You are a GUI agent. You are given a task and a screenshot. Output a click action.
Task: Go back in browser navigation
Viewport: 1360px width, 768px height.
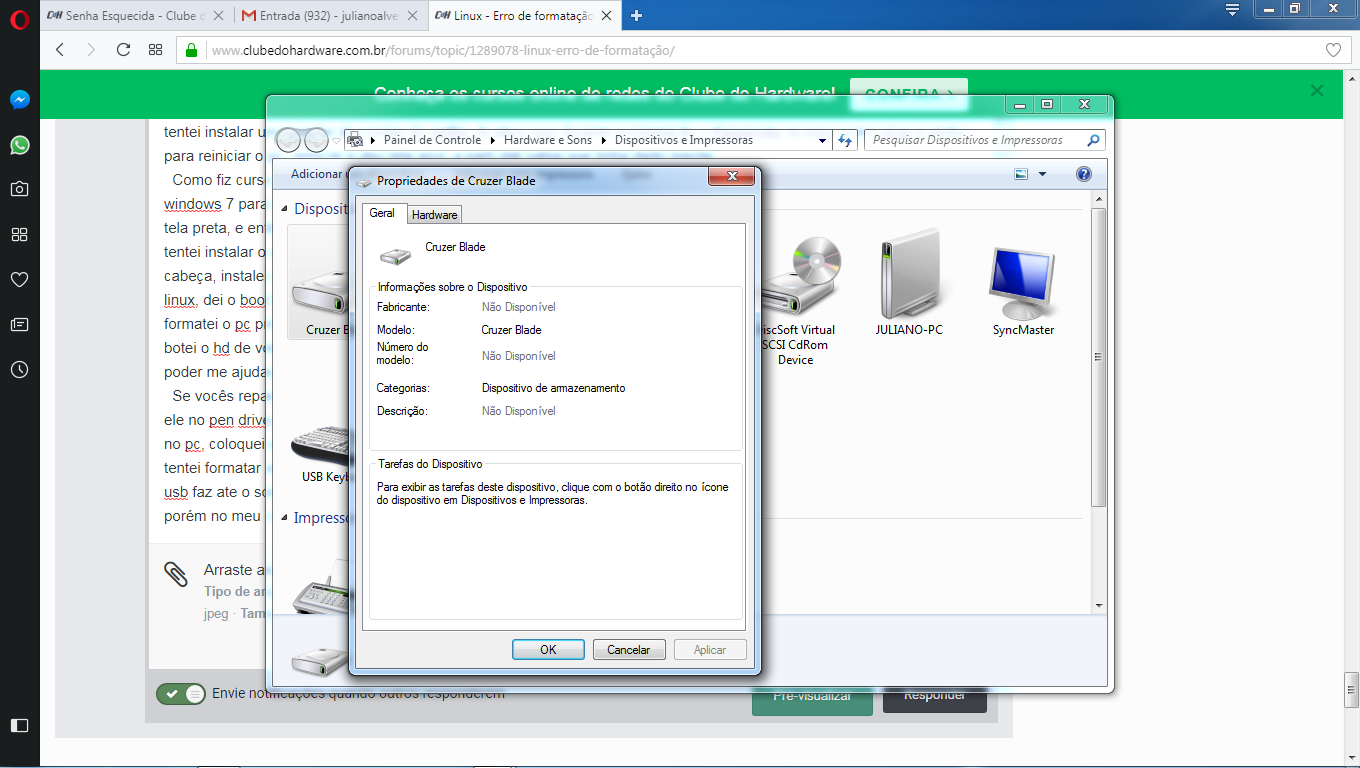click(x=60, y=49)
